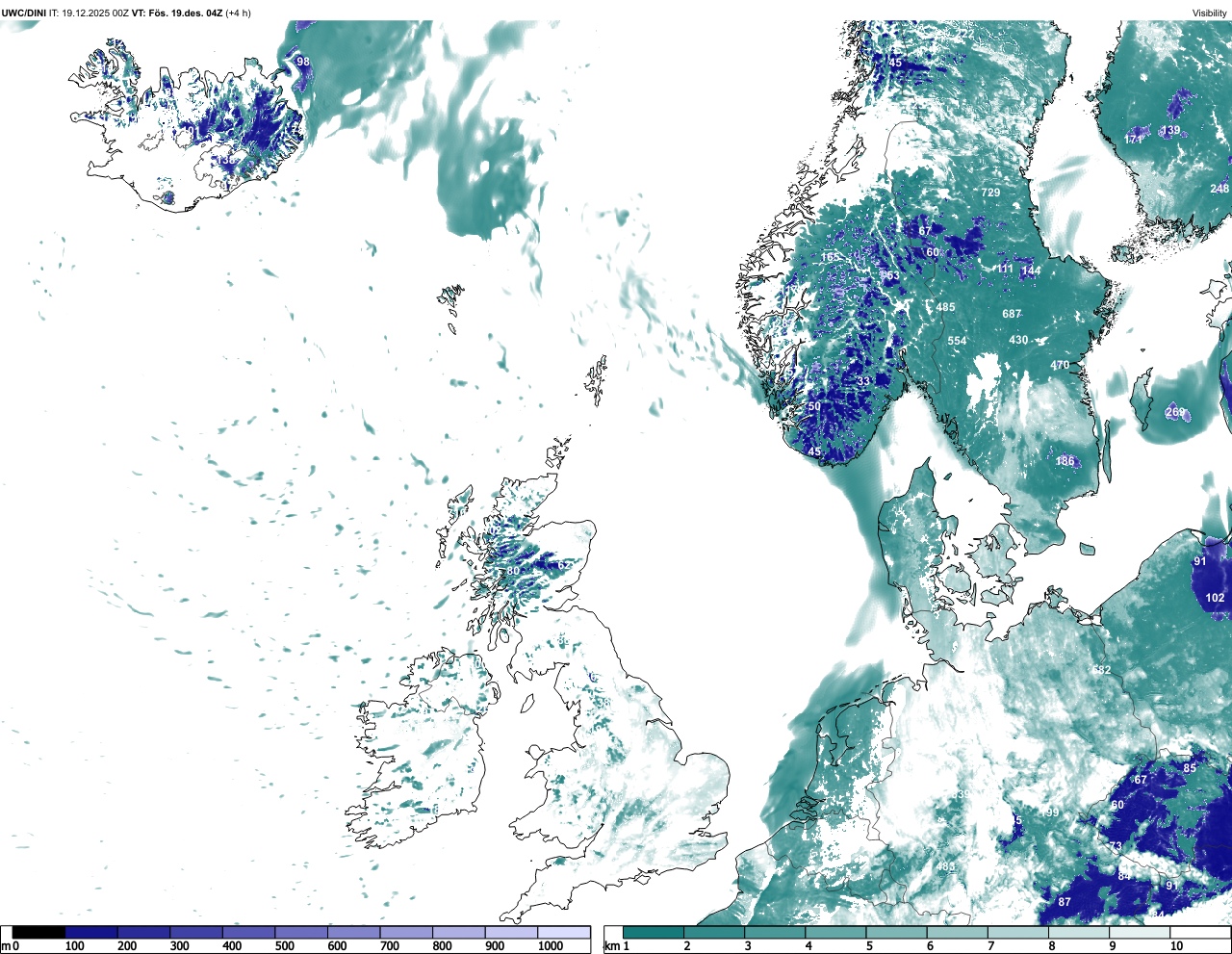Click the '470' visibility value on the map
The height and width of the screenshot is (954, 1232).
point(1060,366)
